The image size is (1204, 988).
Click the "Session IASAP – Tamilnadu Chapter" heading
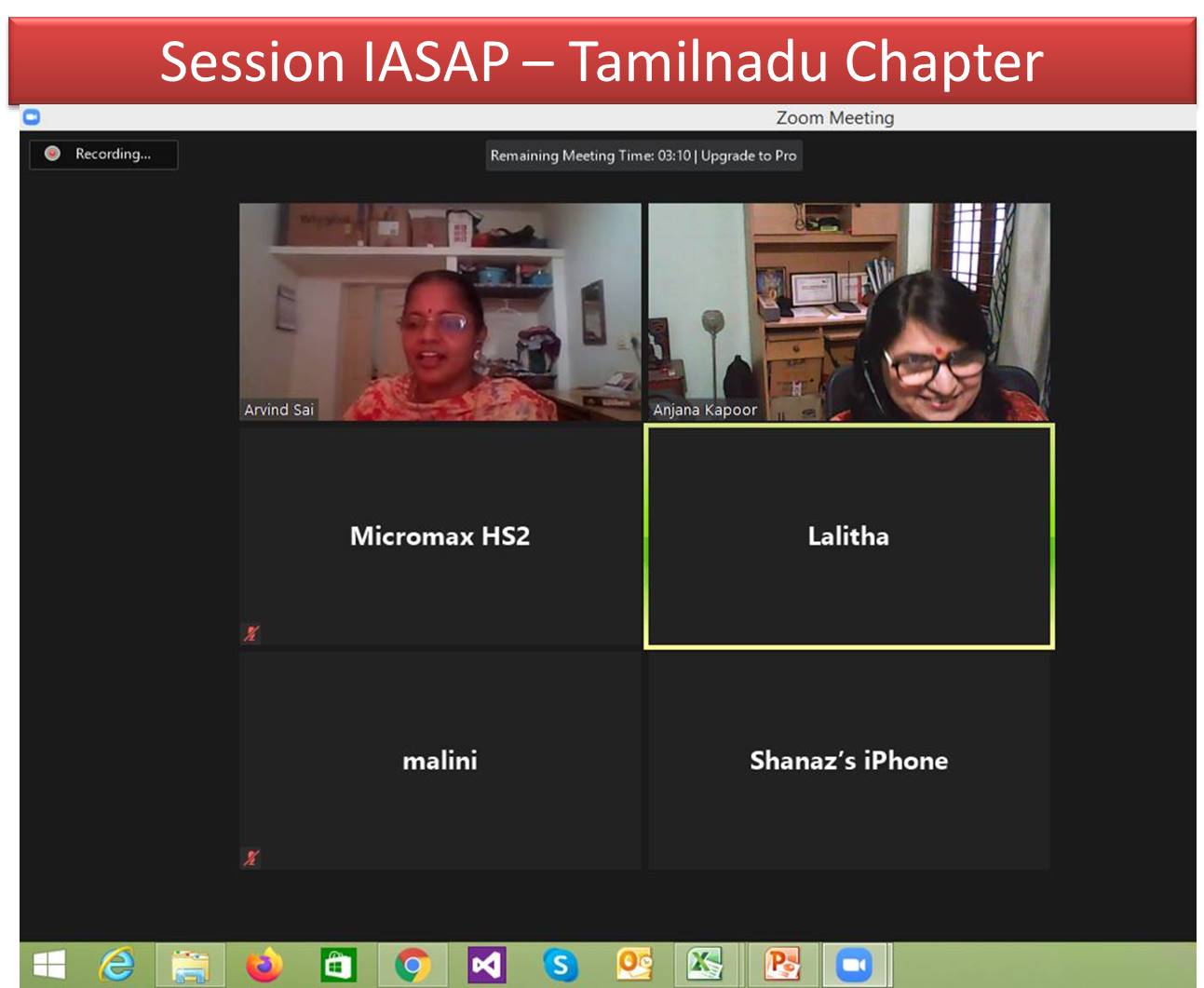coord(602,61)
